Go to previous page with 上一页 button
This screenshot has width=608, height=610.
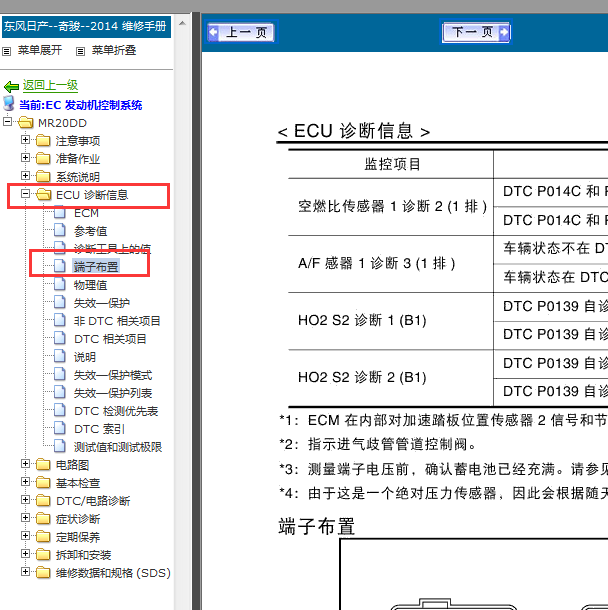pos(241,32)
